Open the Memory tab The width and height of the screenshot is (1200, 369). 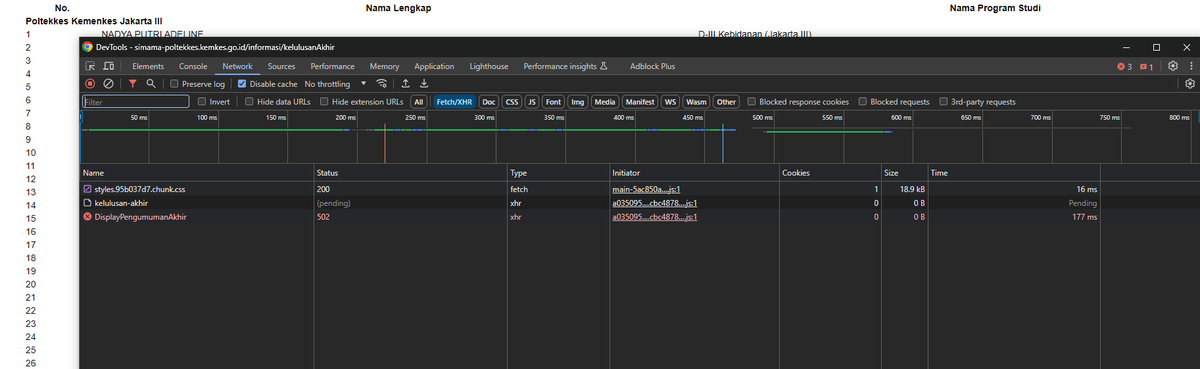coord(384,66)
